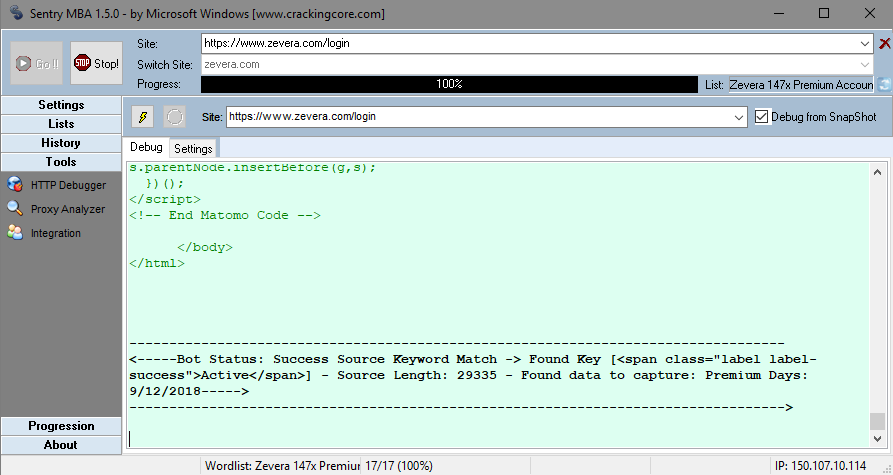
Task: Click the Sentry MBA title bar app icon
Action: 16,13
